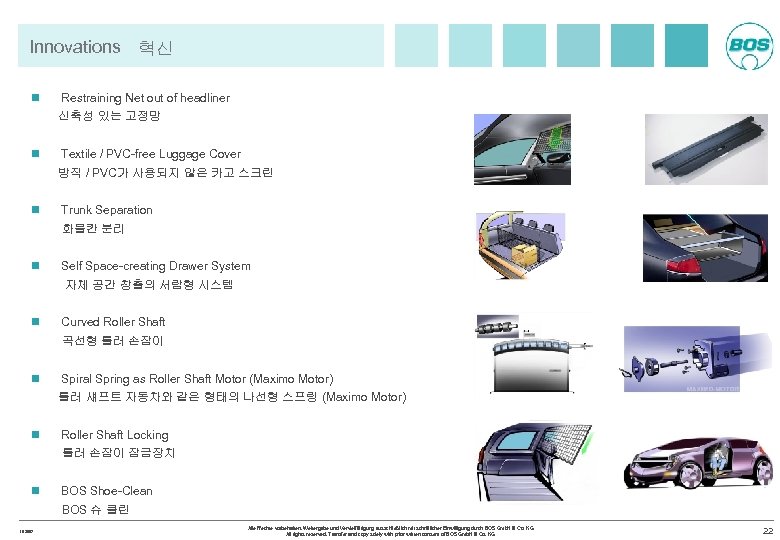Image resolution: width=780 pixels, height=540 pixels.
Task: Click 'Restraining Net out of headliner' text
Action: [x=145, y=97]
